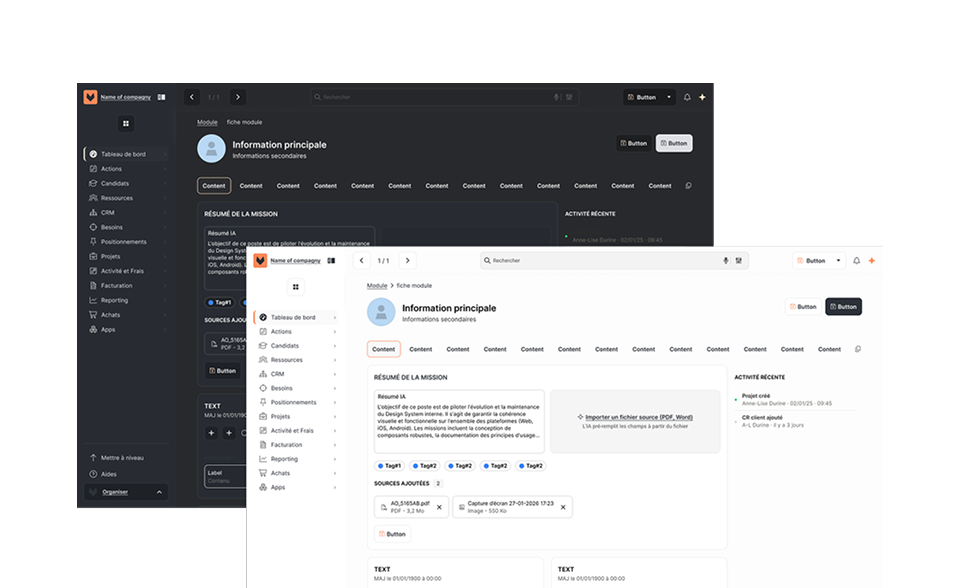Open Achats in the dark sidebar
This screenshot has height=588, width=960.
[127, 315]
